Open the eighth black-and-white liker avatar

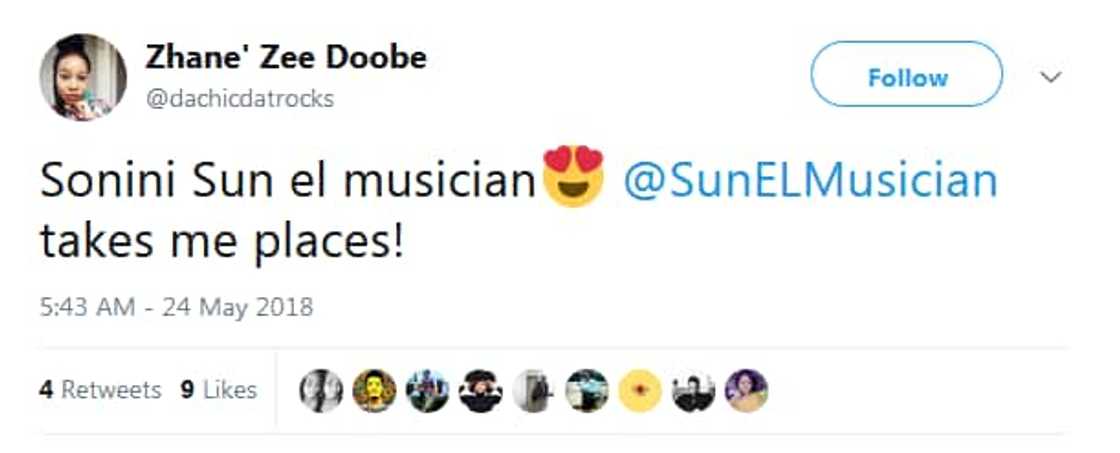point(693,391)
